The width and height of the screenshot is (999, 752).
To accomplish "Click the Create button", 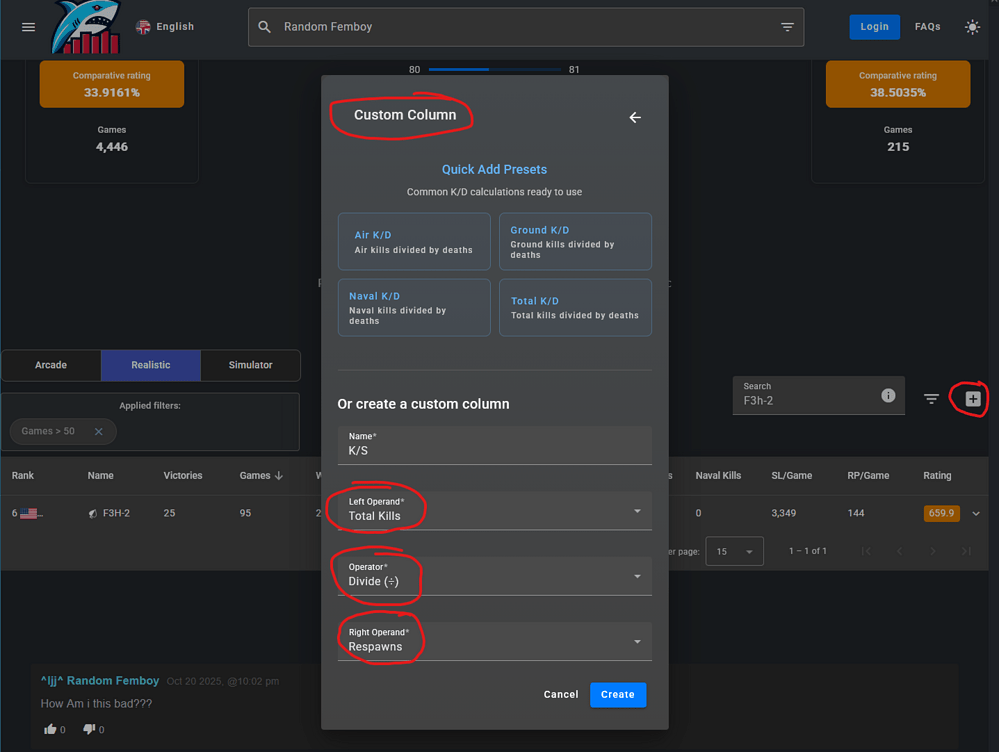I will pyautogui.click(x=617, y=694).
